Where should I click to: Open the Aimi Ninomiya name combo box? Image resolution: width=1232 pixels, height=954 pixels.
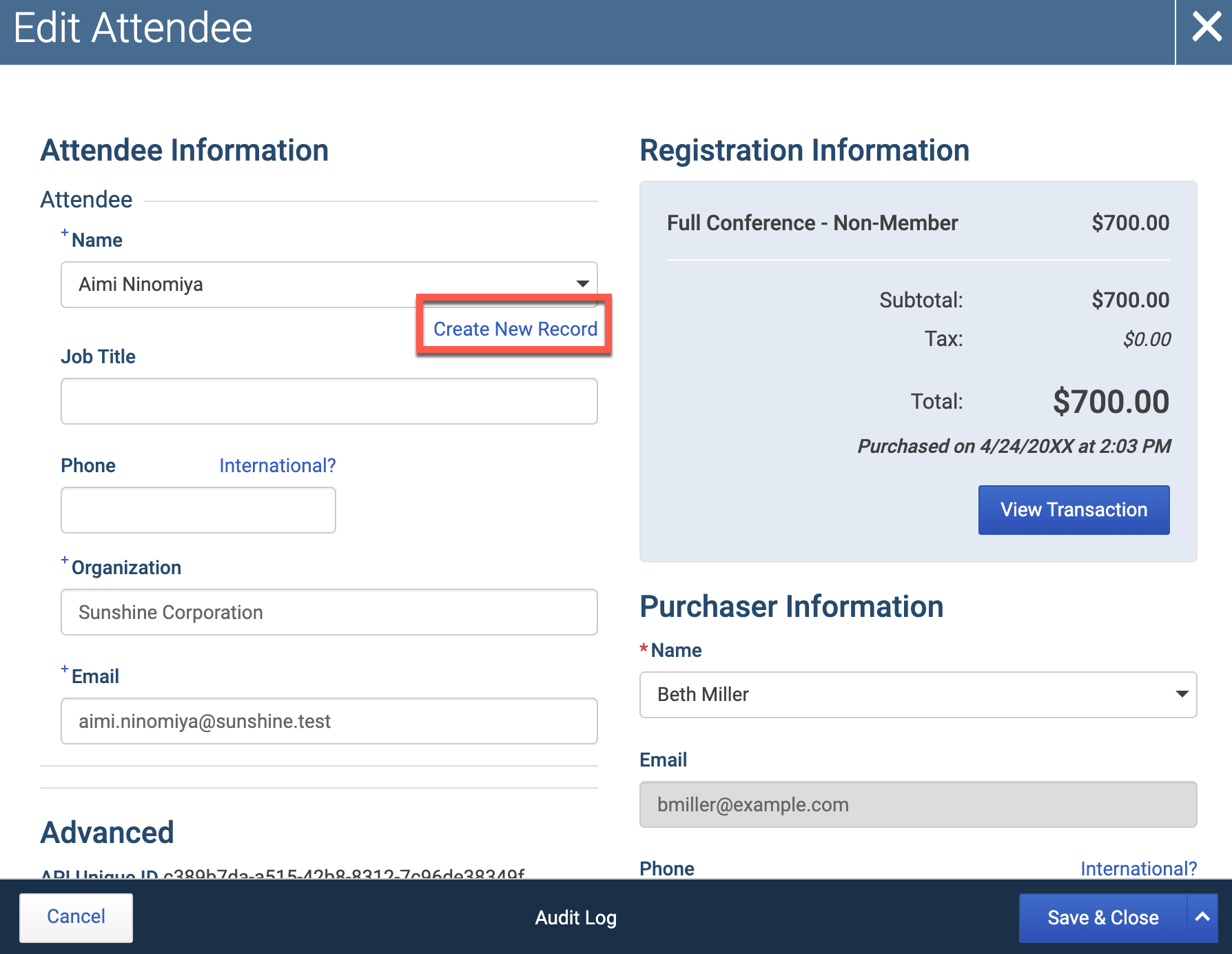(329, 284)
